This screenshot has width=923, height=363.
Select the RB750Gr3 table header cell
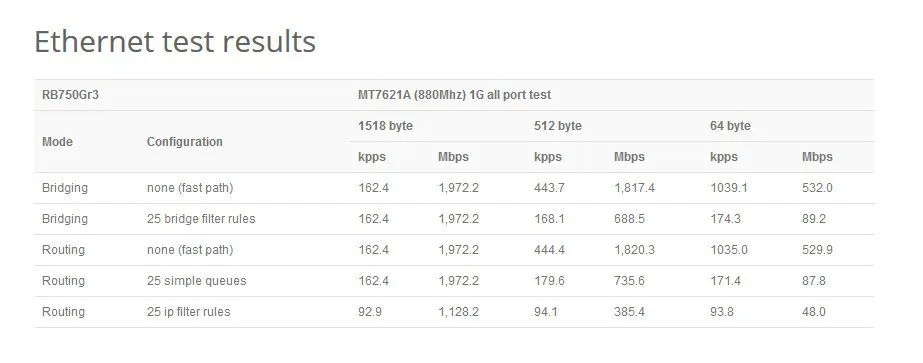click(71, 95)
